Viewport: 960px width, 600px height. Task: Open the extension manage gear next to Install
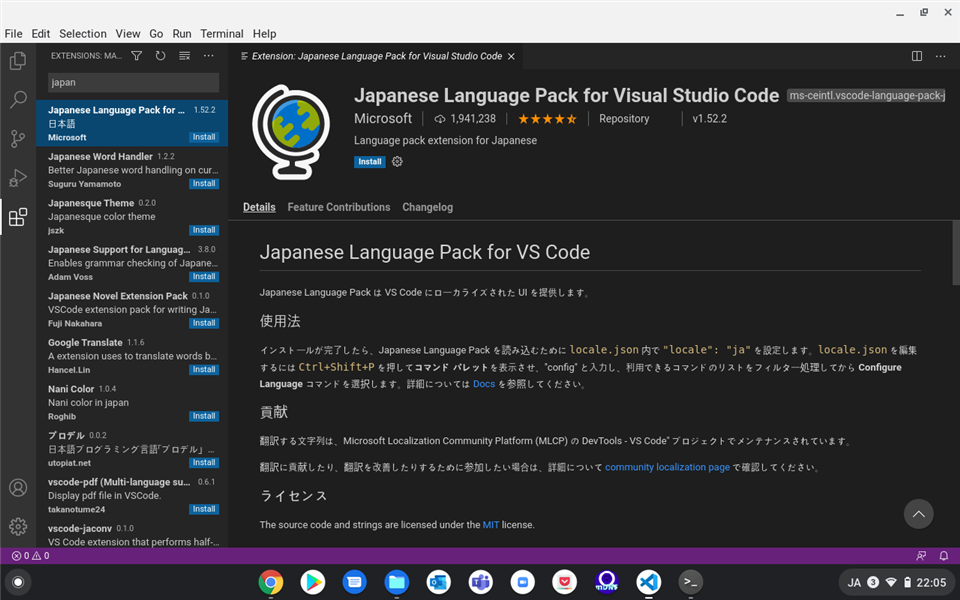pos(397,162)
